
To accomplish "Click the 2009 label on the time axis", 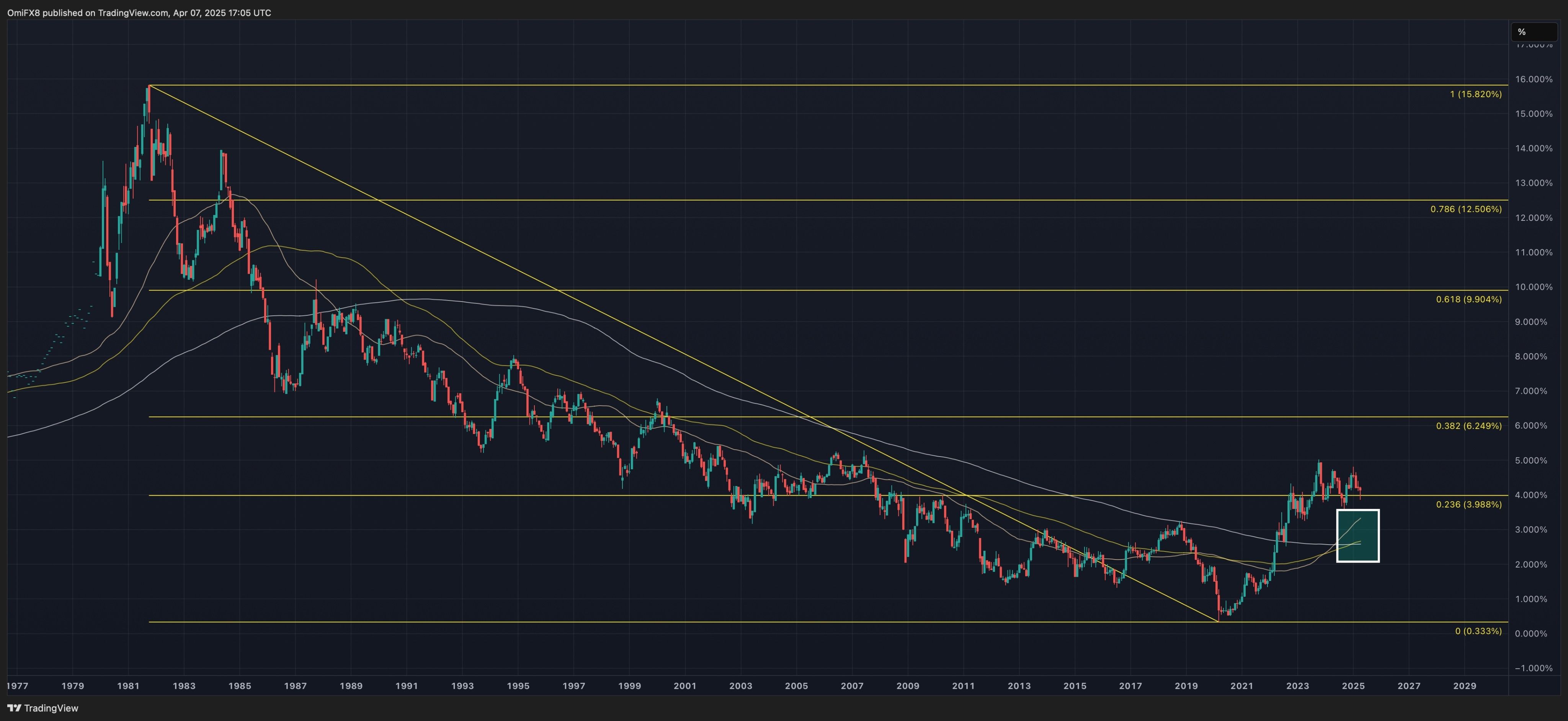I will pos(908,686).
